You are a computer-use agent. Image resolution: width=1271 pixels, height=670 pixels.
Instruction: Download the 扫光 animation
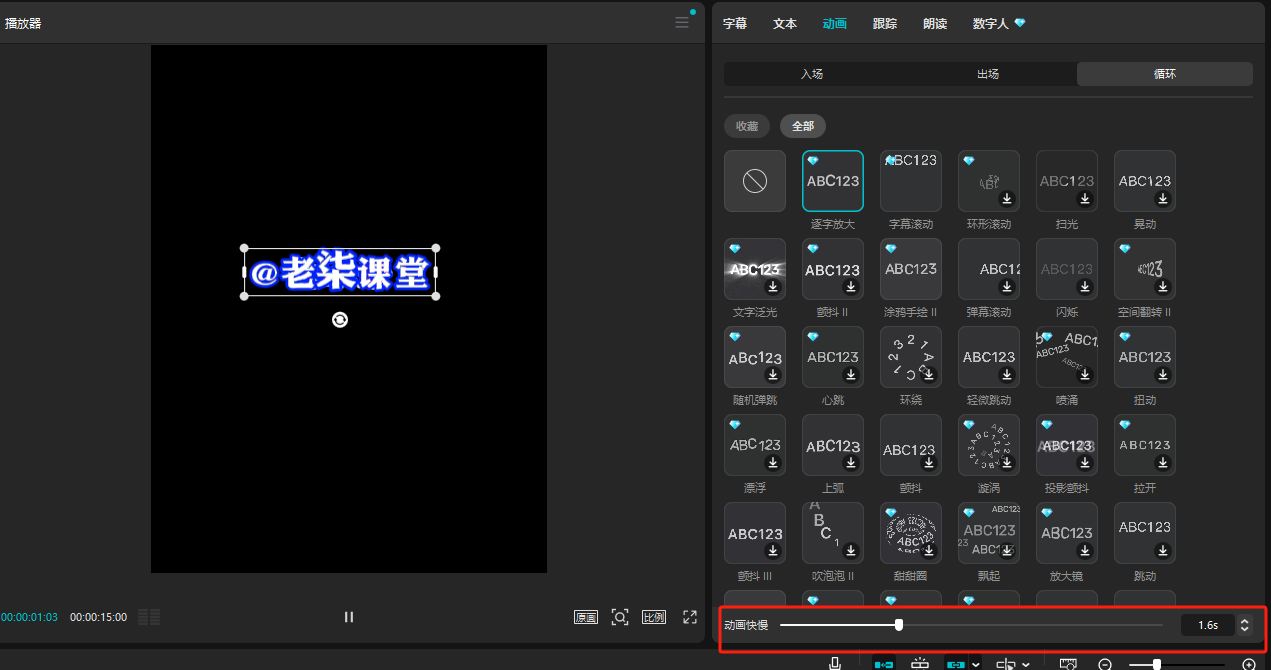pyautogui.click(x=1085, y=199)
